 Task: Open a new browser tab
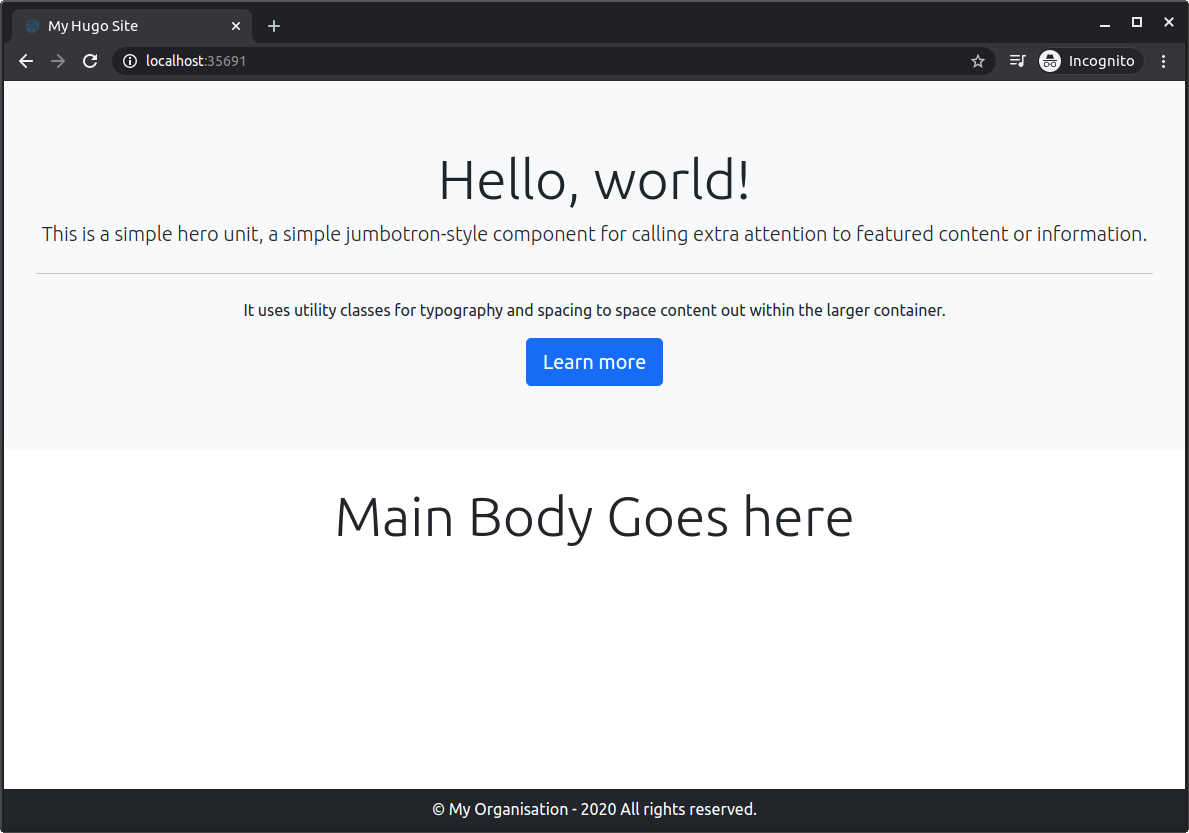(274, 25)
